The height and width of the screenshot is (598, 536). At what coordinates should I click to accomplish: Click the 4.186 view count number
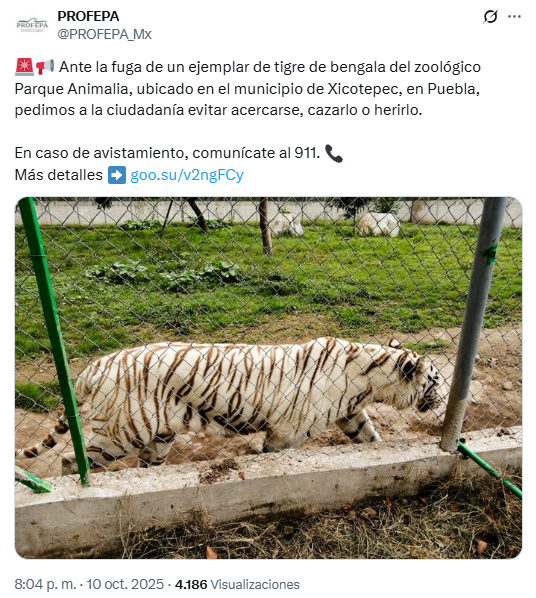click(x=191, y=585)
